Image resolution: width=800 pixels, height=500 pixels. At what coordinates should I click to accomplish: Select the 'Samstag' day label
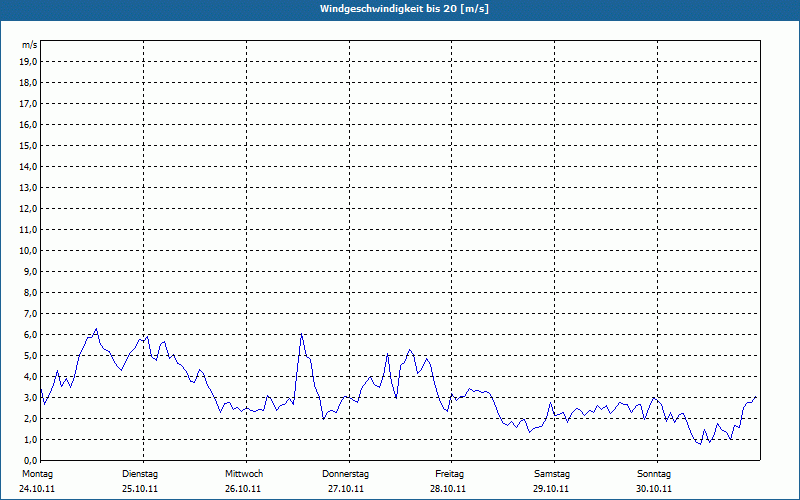click(552, 474)
